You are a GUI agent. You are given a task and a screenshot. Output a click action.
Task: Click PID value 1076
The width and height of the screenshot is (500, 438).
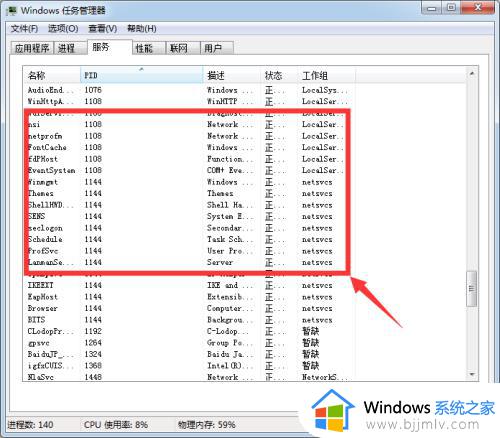click(x=93, y=90)
